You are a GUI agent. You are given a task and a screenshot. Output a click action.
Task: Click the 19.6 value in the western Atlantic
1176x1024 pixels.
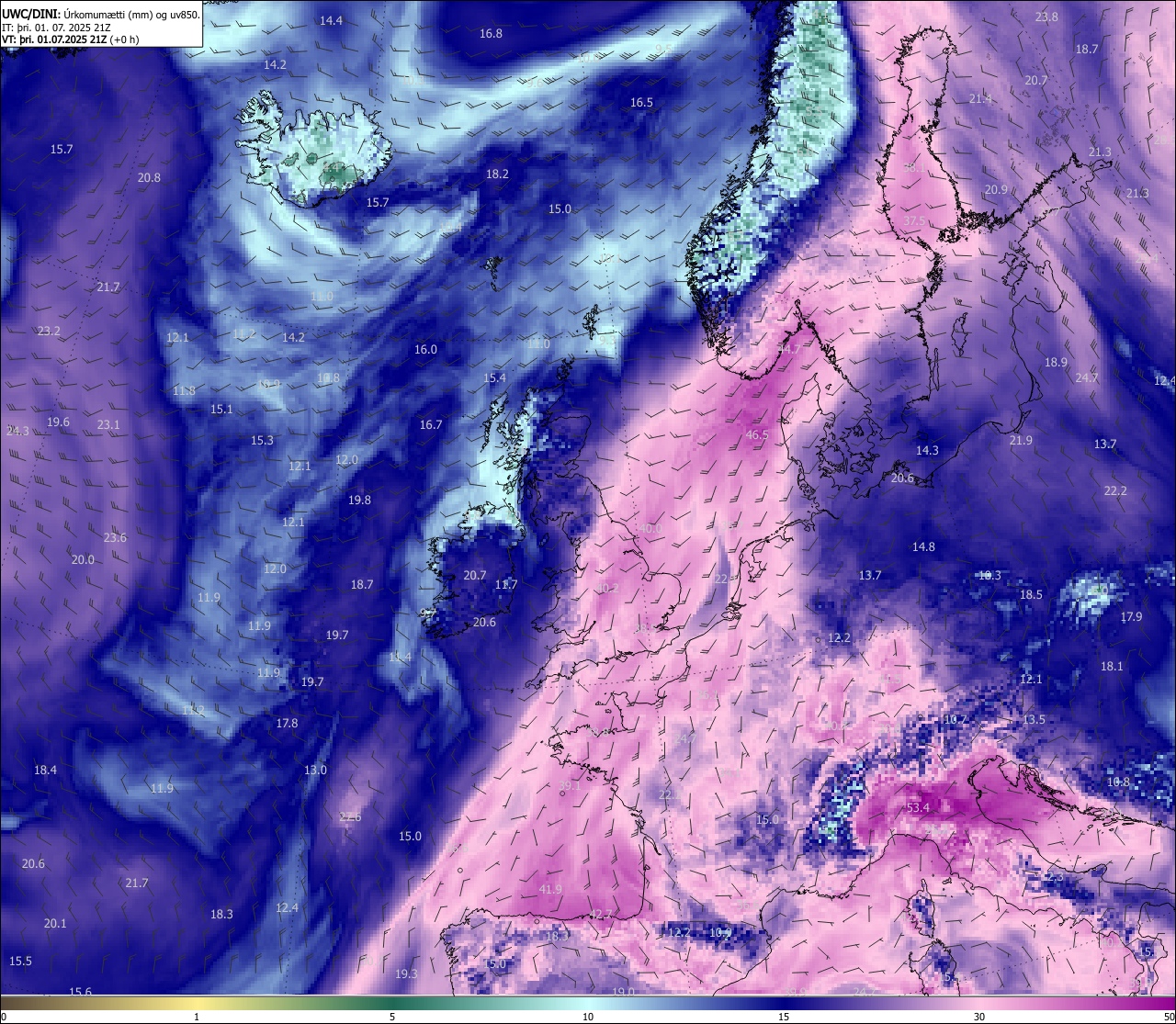[58, 422]
